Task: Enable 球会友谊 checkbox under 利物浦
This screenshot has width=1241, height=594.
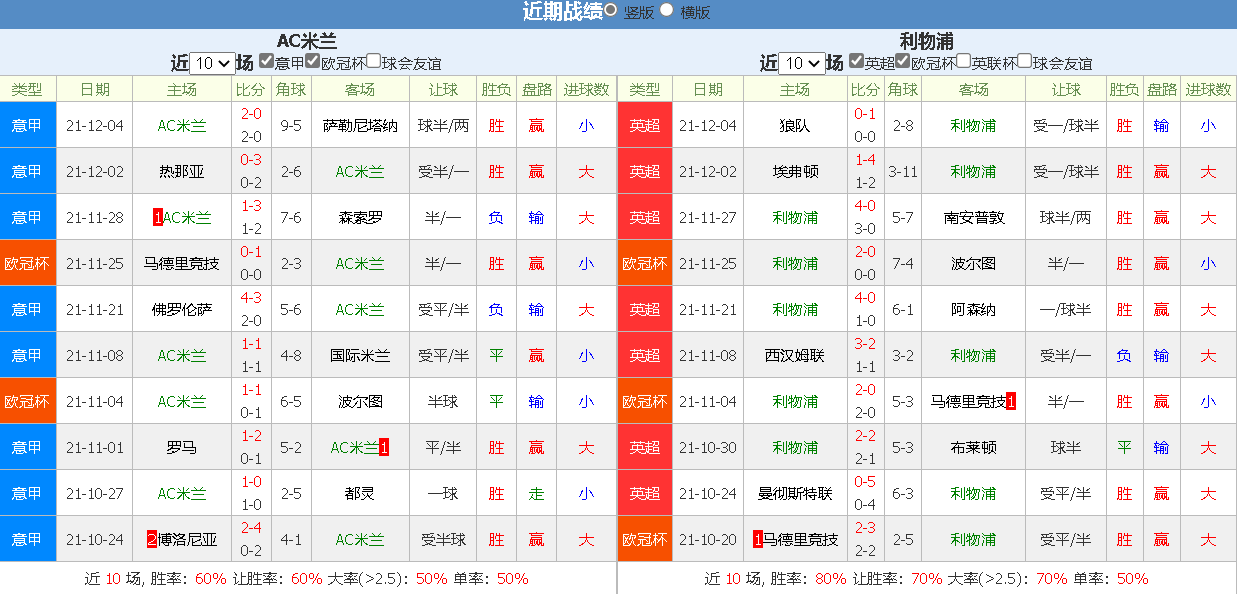Action: point(1025,60)
